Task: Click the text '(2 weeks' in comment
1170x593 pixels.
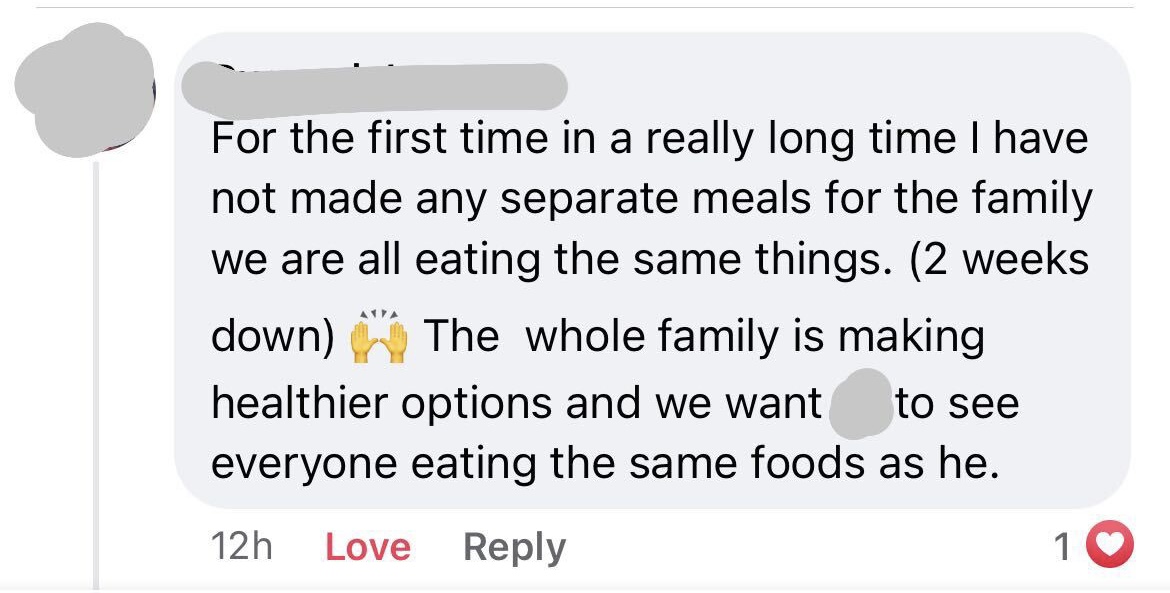Action: pyautogui.click(x=1000, y=261)
